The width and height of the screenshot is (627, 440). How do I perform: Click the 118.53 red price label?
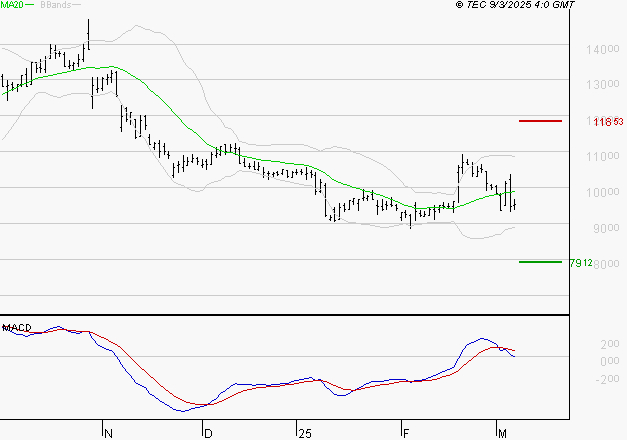(608, 122)
